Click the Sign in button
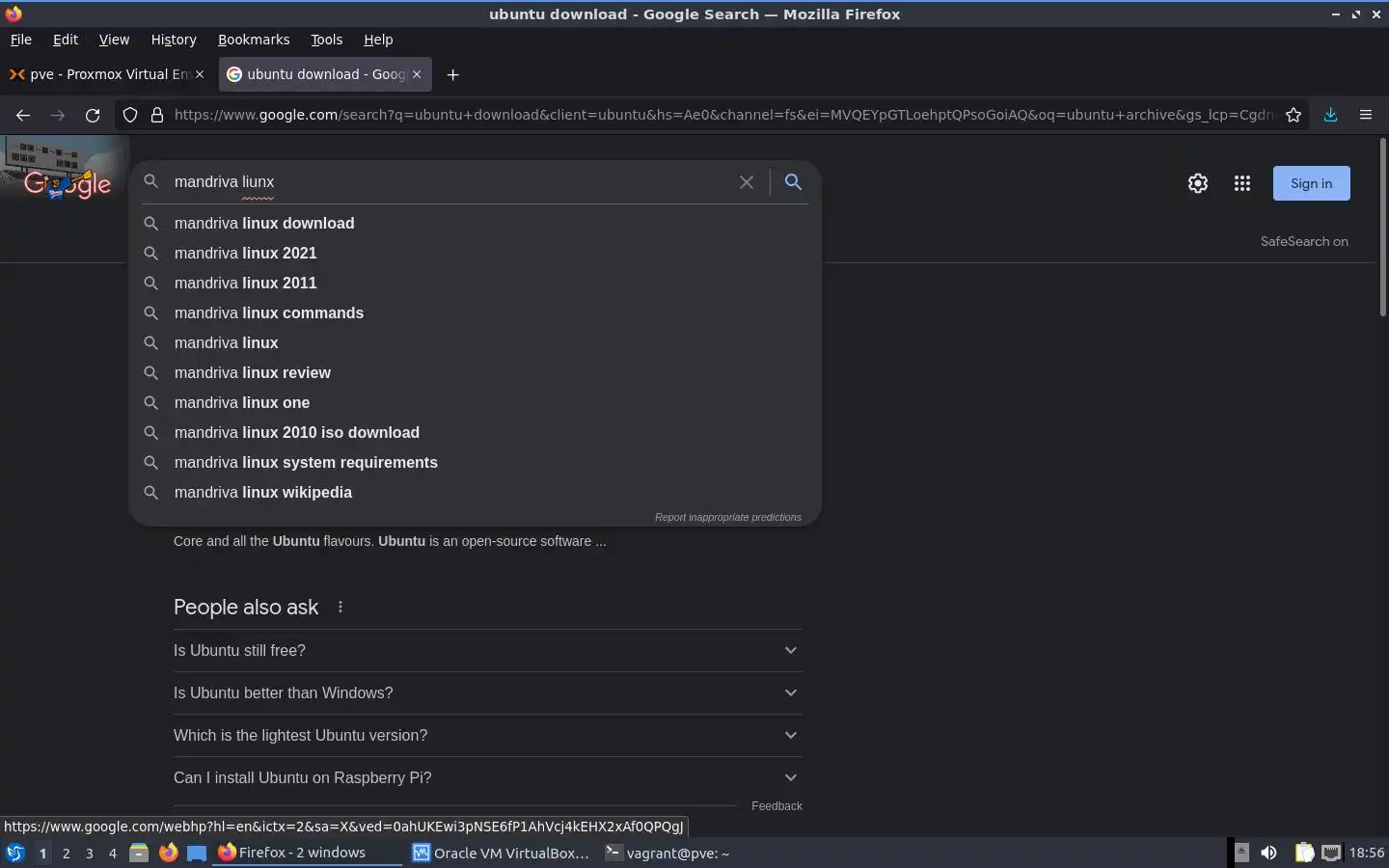 pyautogui.click(x=1311, y=183)
